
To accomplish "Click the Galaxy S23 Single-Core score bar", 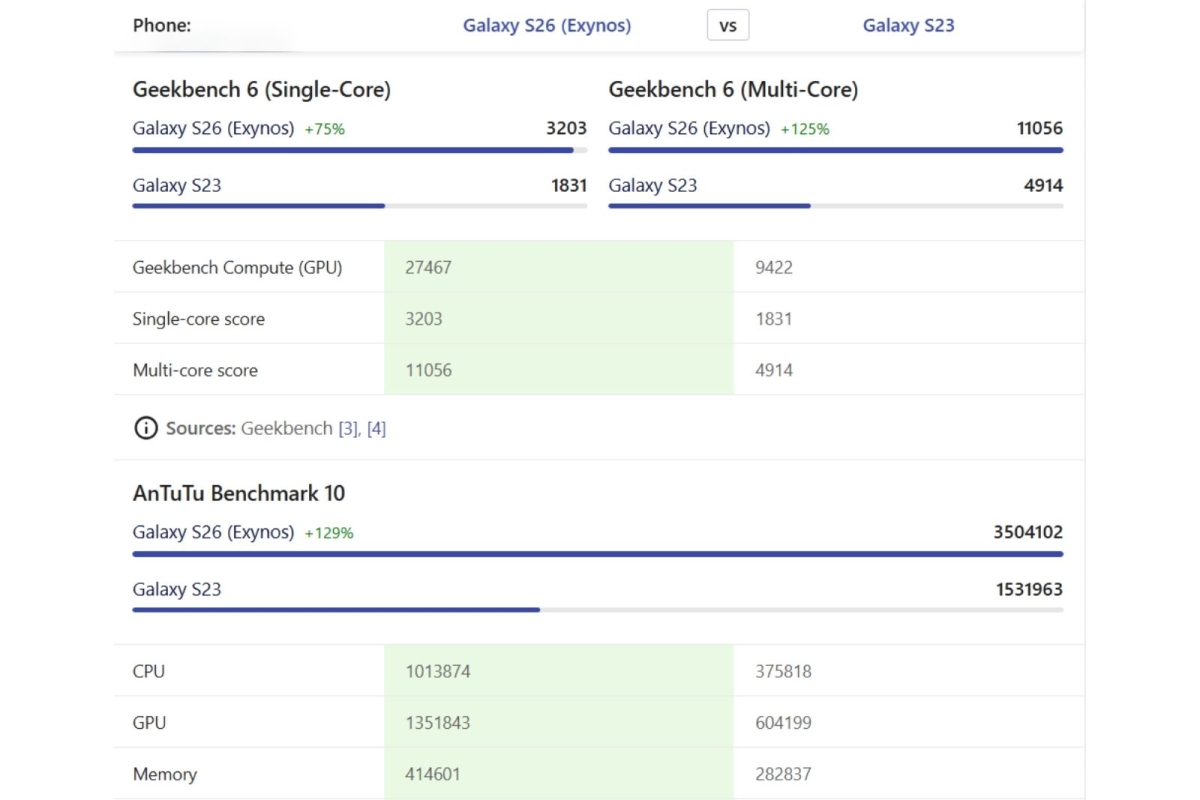I will 258,206.
